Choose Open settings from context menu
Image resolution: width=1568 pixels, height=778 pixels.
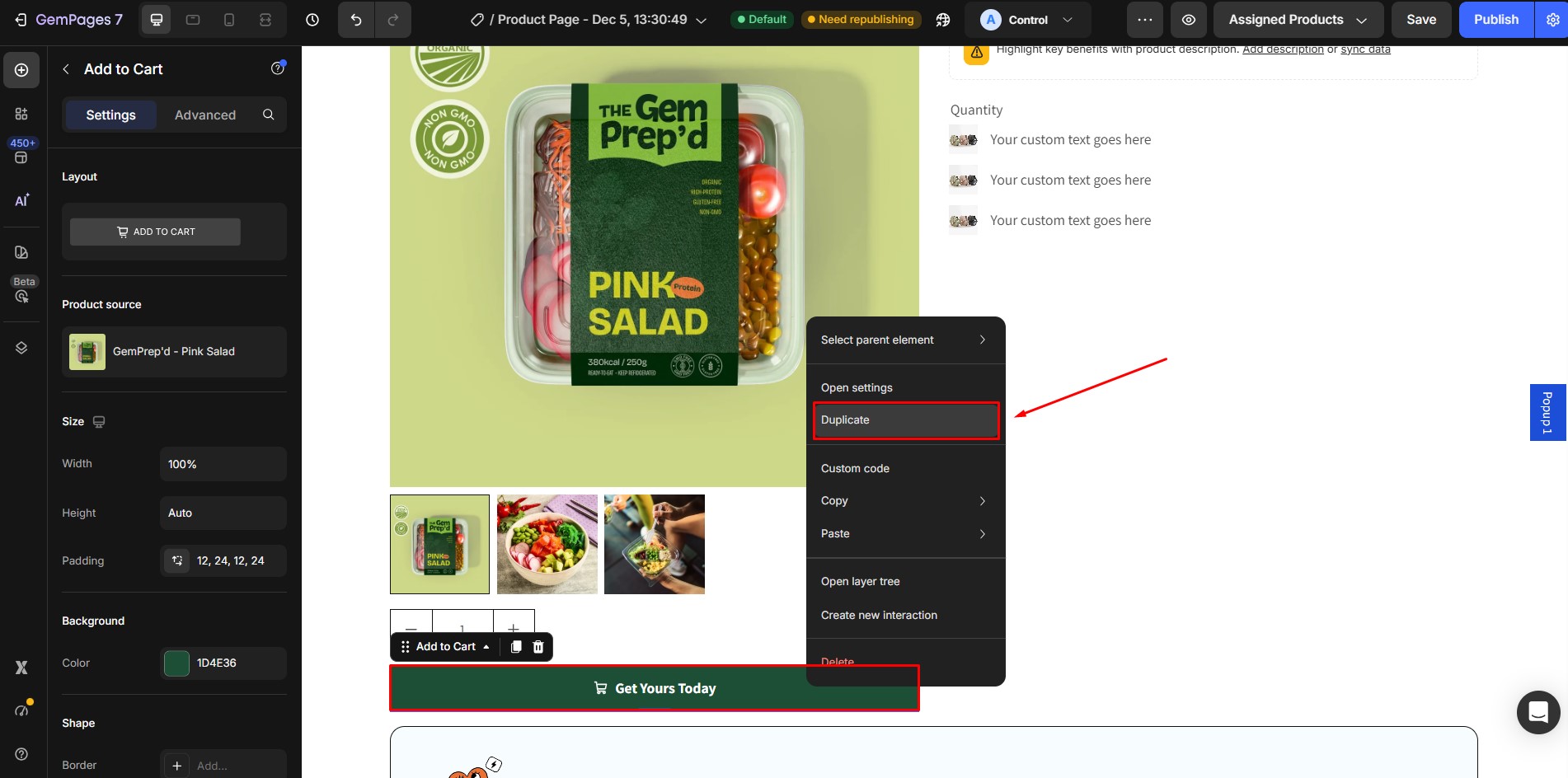(x=905, y=387)
